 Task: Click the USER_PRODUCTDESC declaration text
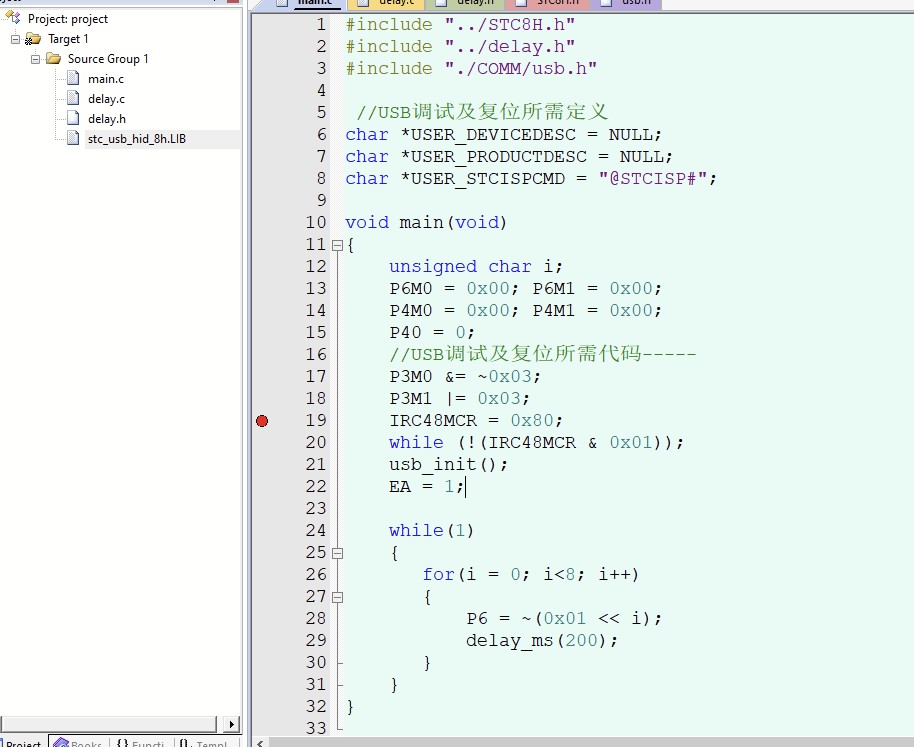(509, 156)
